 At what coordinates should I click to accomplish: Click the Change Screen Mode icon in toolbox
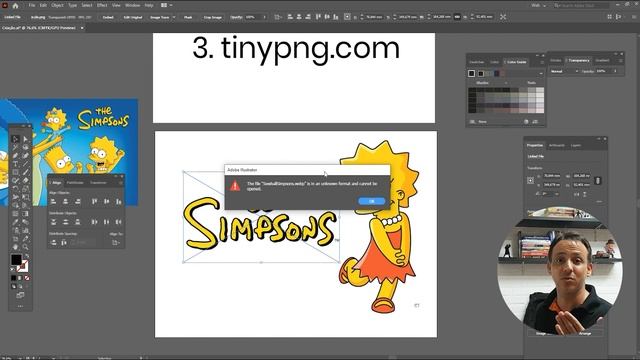tap(20, 295)
